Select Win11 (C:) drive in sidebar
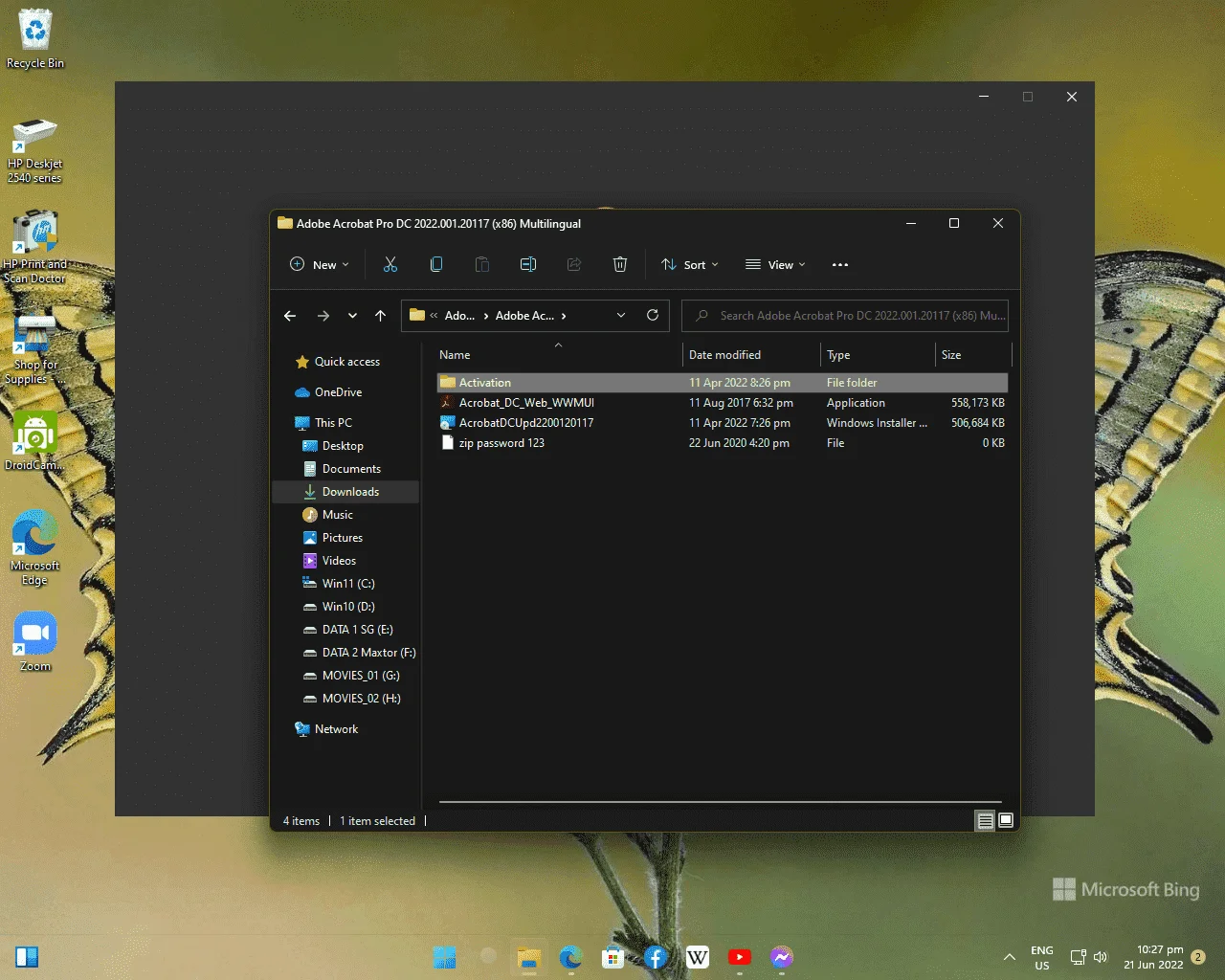This screenshot has height=980, width=1225. pyautogui.click(x=346, y=584)
